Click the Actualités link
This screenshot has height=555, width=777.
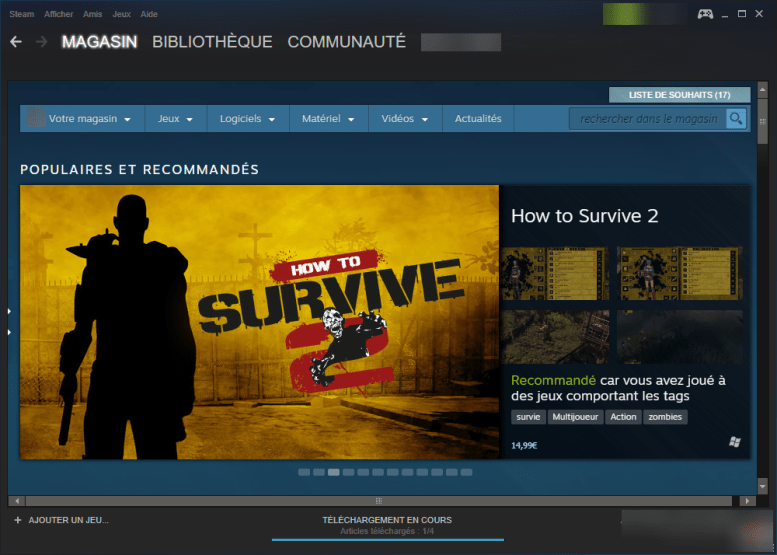[478, 119]
